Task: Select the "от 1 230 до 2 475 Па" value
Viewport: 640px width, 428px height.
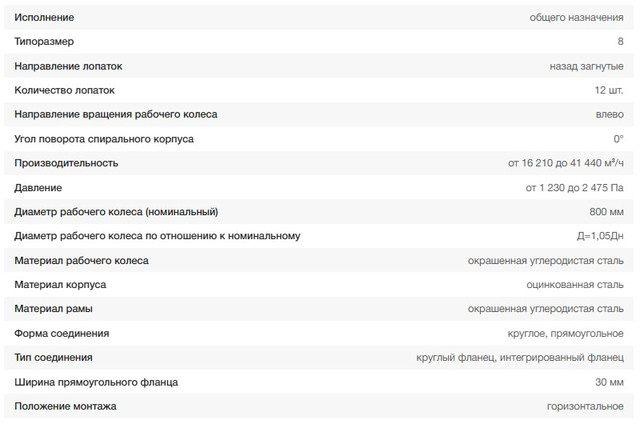Action: tap(575, 187)
